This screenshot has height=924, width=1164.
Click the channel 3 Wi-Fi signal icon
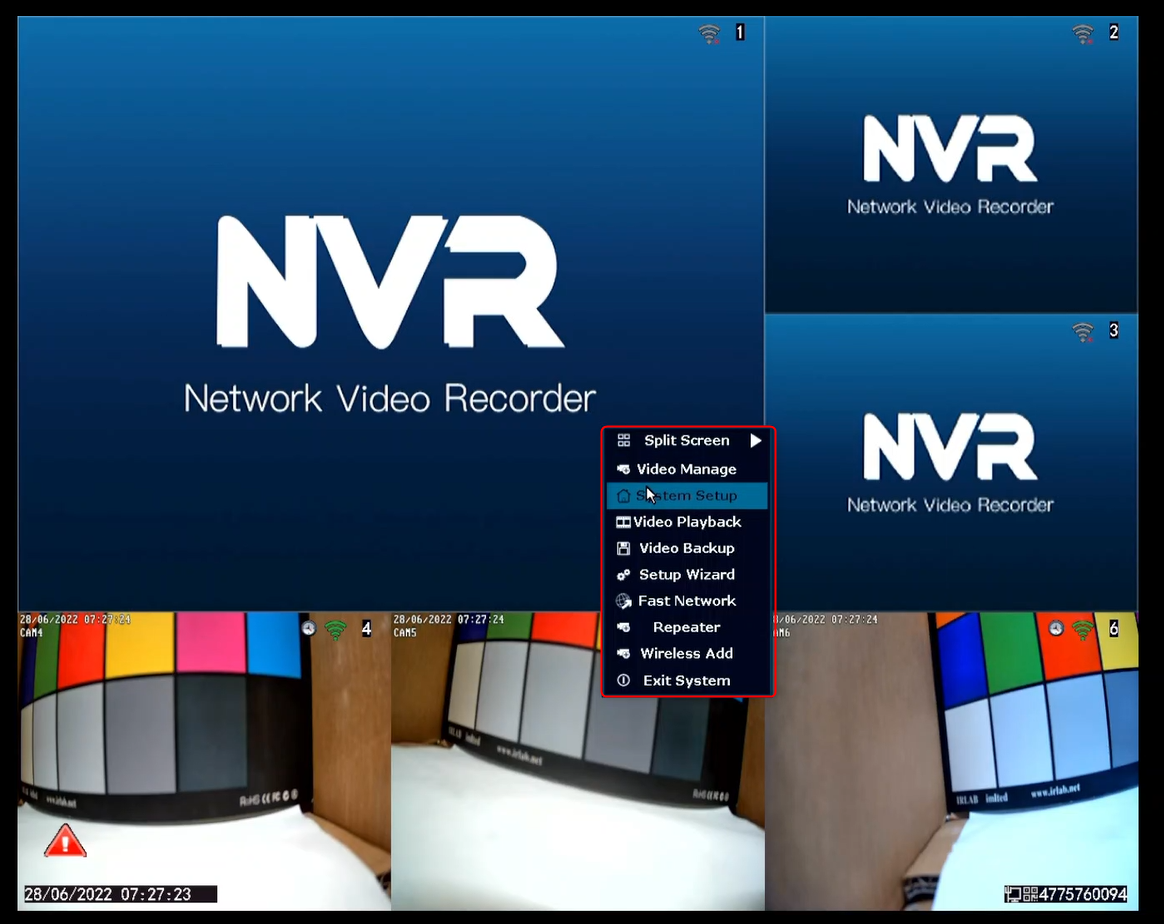coord(1083,332)
